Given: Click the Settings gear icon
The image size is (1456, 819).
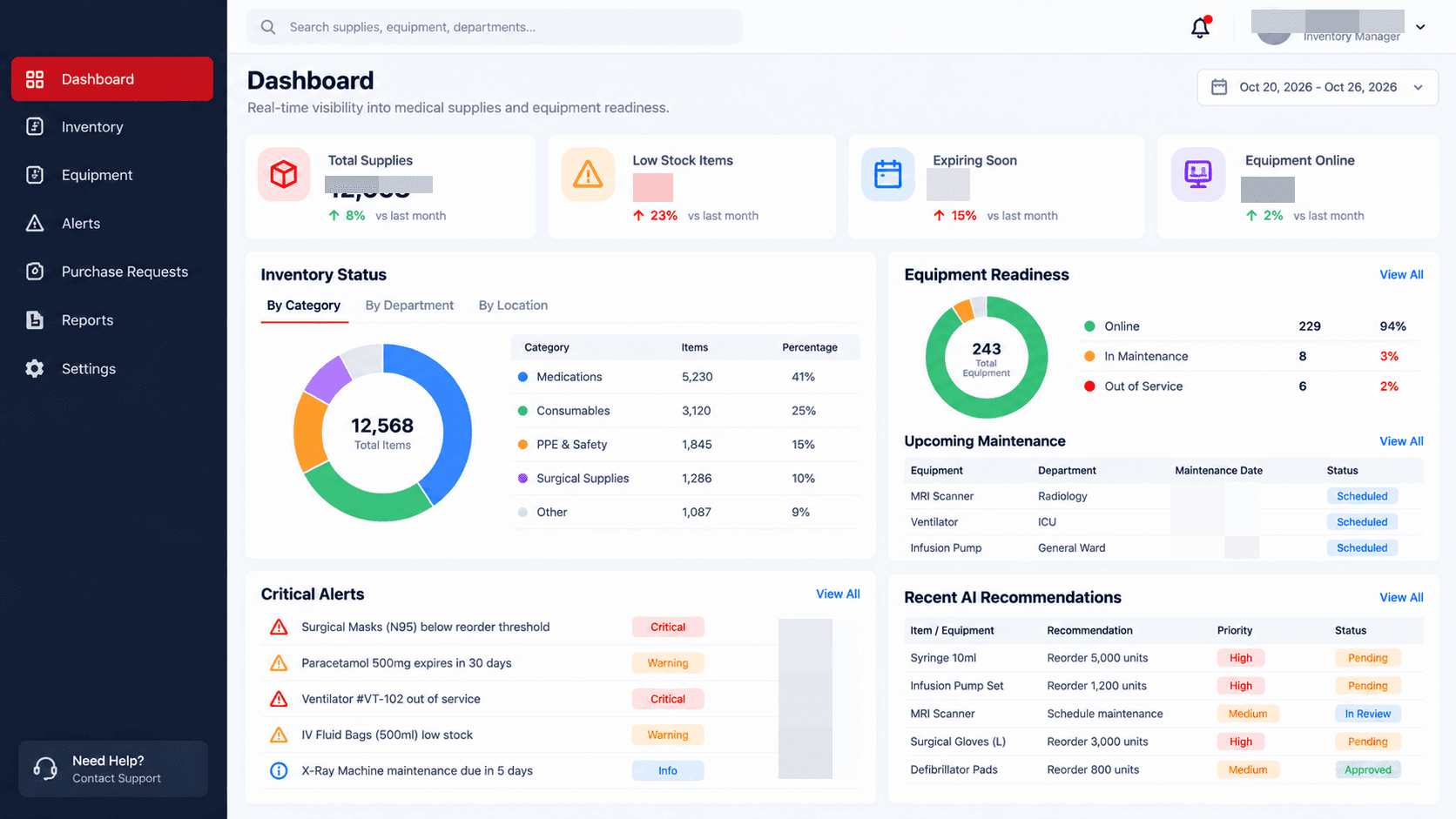Looking at the screenshot, I should (35, 368).
